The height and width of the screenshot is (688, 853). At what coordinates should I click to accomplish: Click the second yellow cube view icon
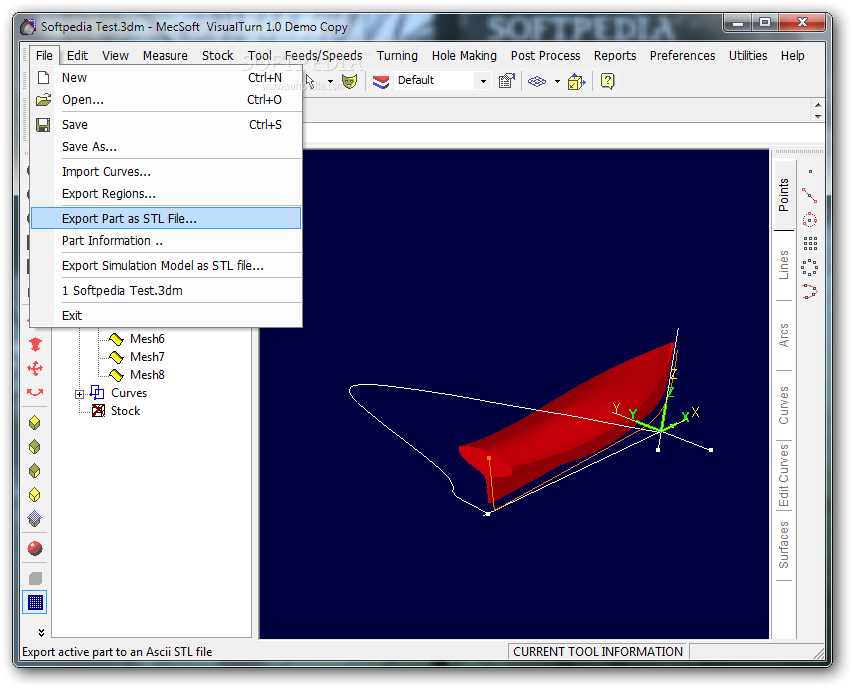35,447
